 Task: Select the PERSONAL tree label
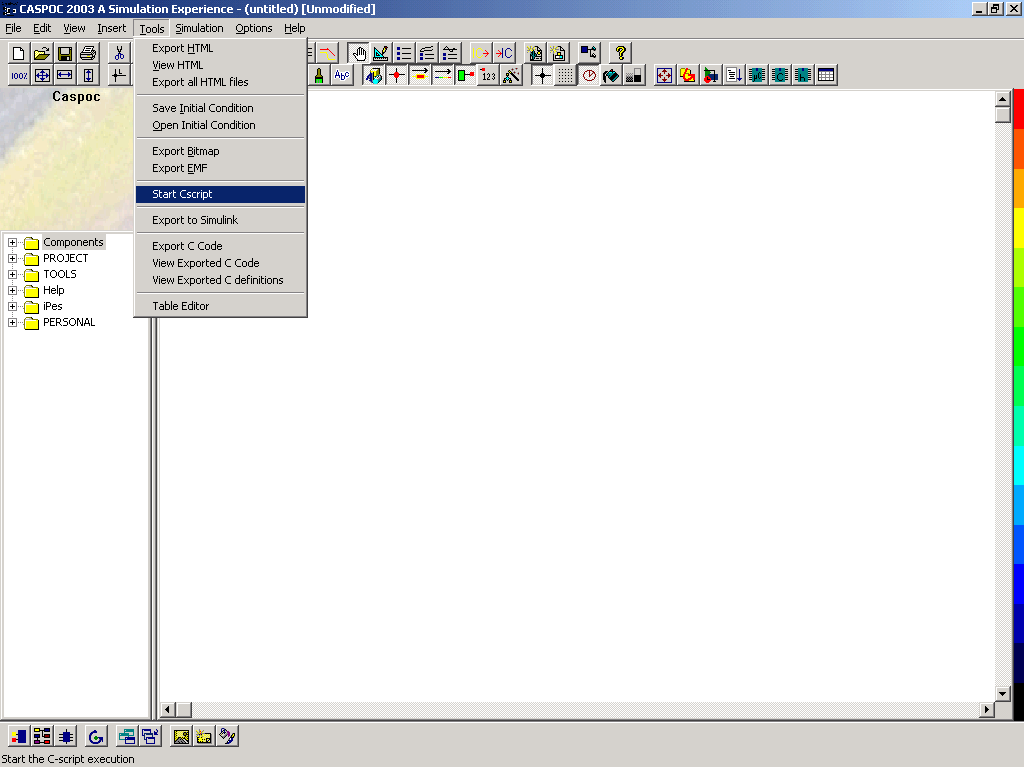[69, 323]
